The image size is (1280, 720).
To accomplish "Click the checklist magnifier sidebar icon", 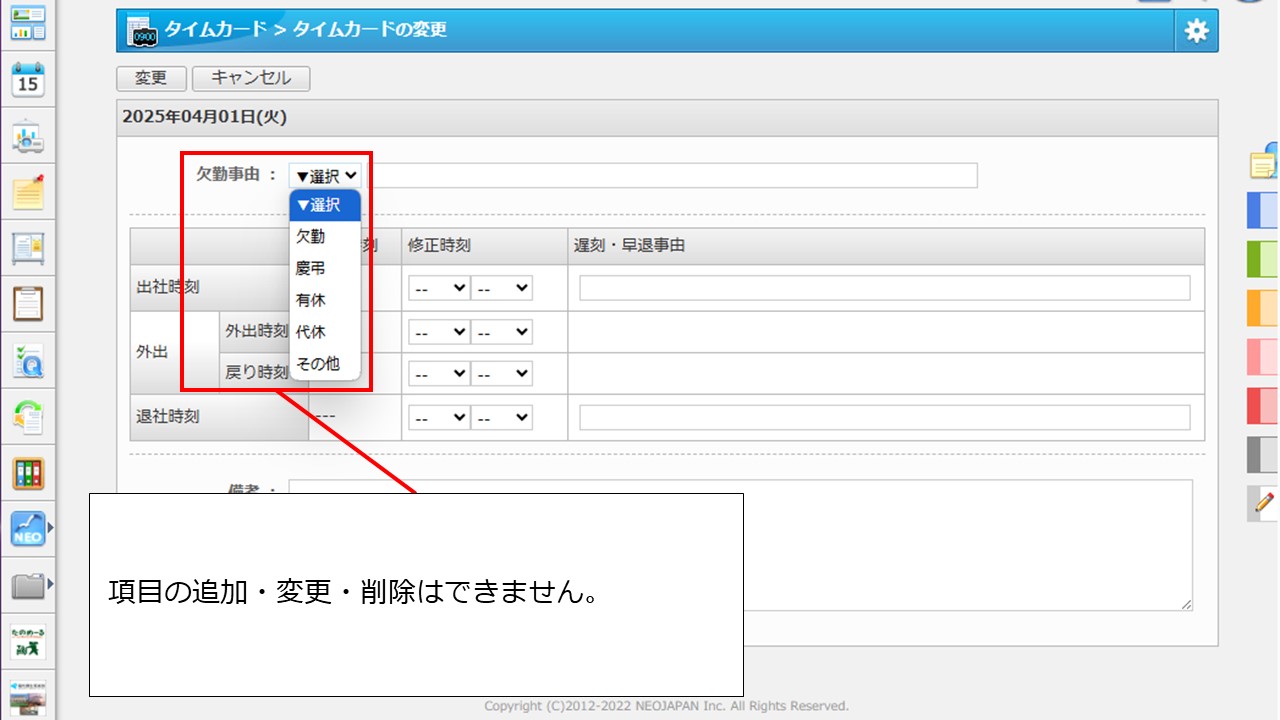I will [28, 361].
